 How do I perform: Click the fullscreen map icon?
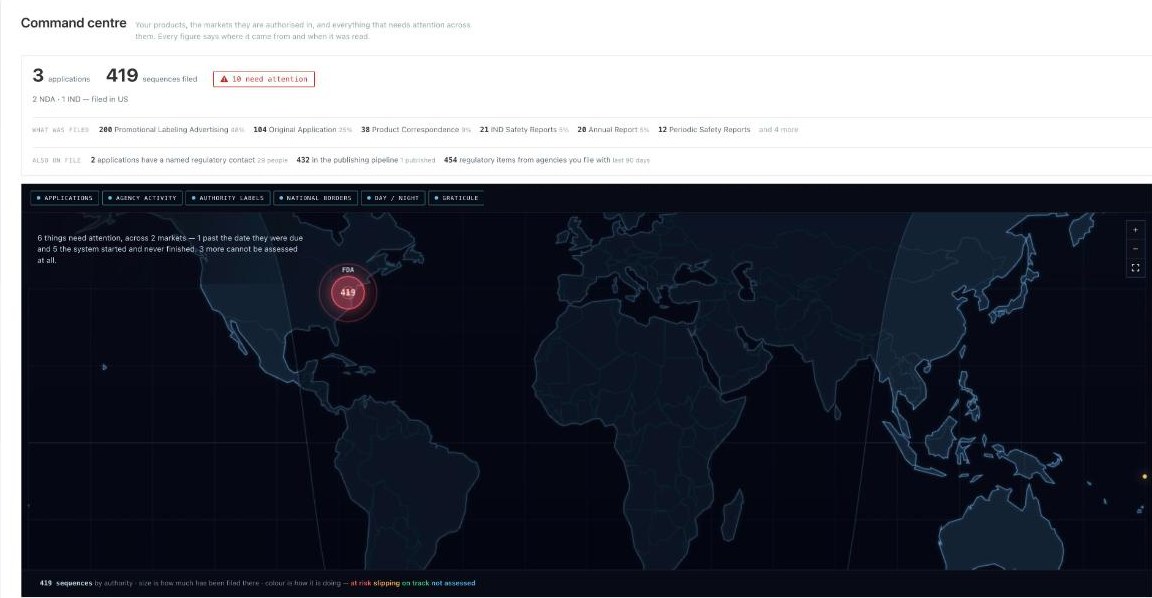1135,268
